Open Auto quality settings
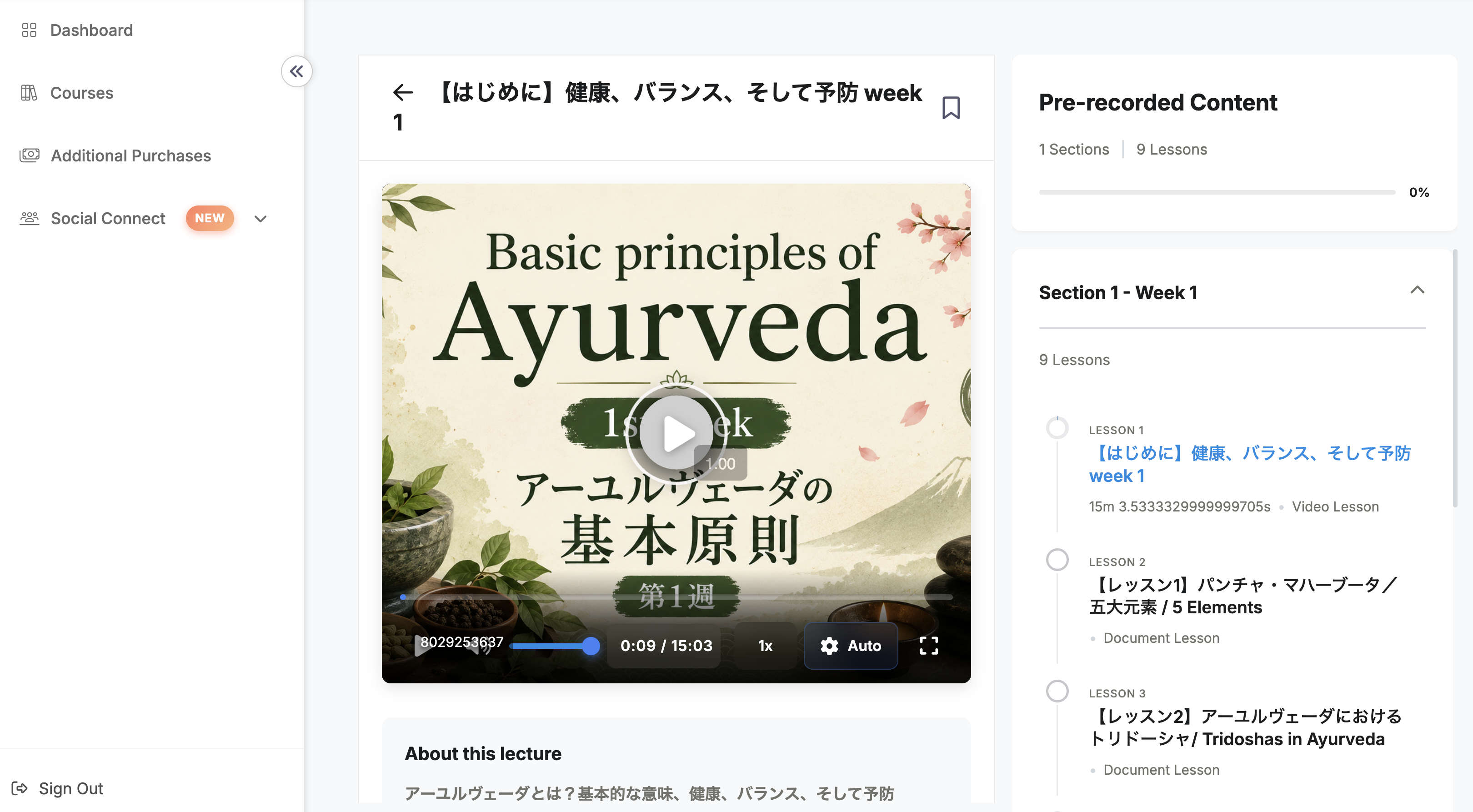Viewport: 1473px width, 812px height. [851, 646]
